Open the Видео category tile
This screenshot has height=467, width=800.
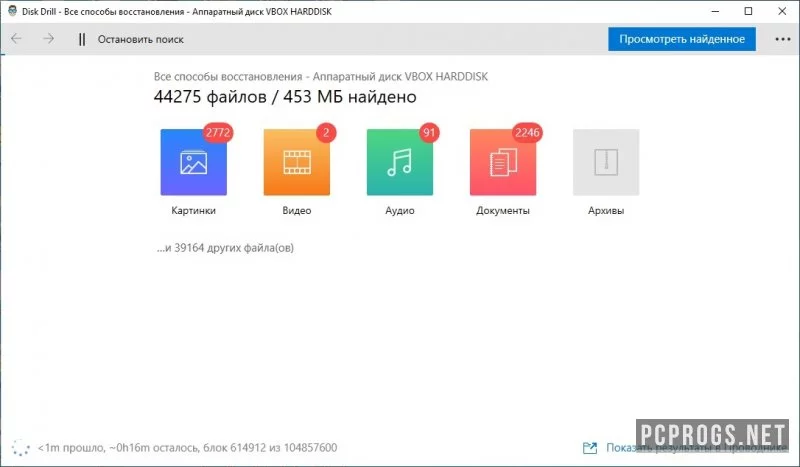[296, 162]
